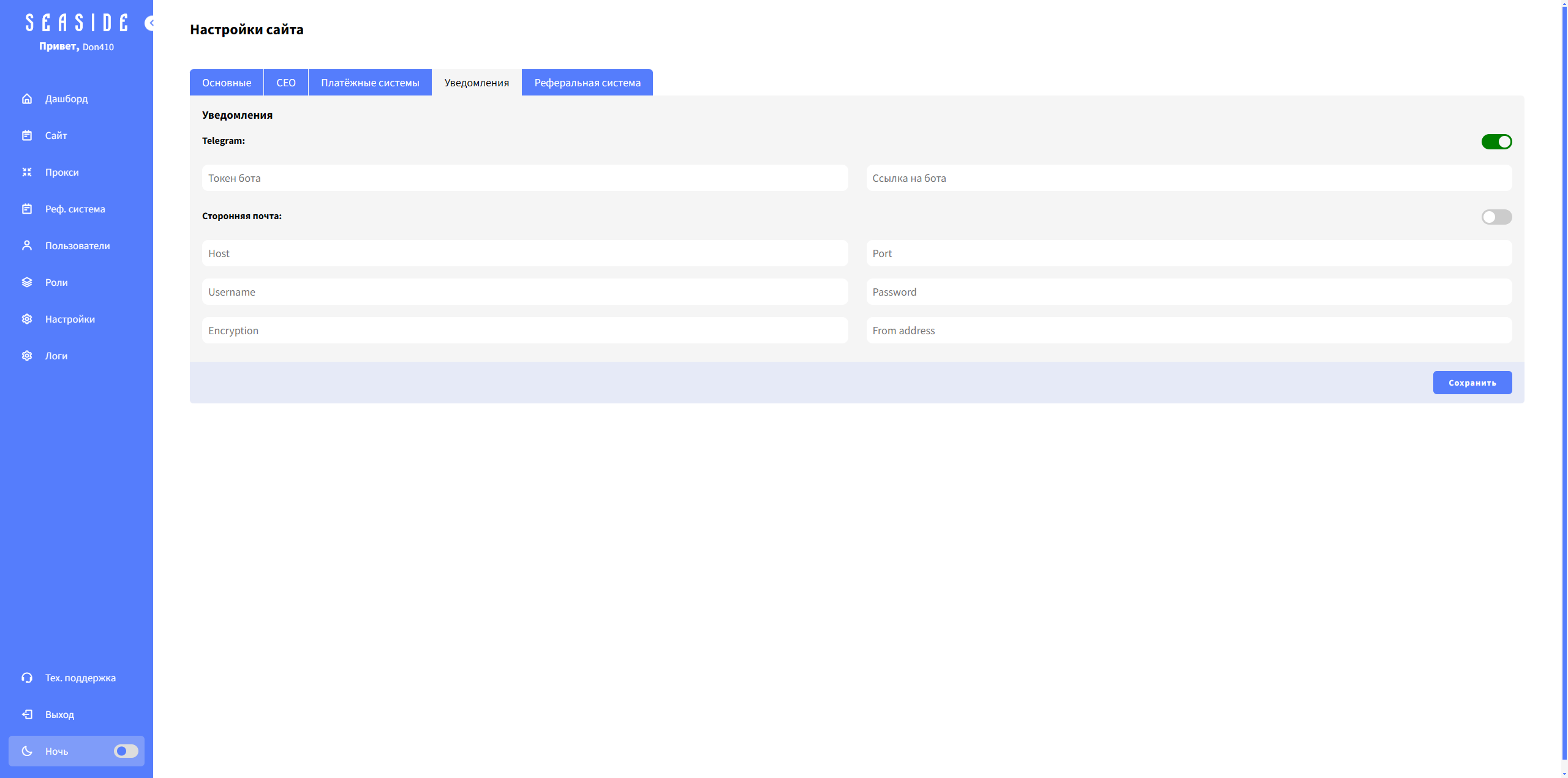Open the Платёжные системы tab
Viewport: 1568px width, 778px height.
click(x=370, y=83)
